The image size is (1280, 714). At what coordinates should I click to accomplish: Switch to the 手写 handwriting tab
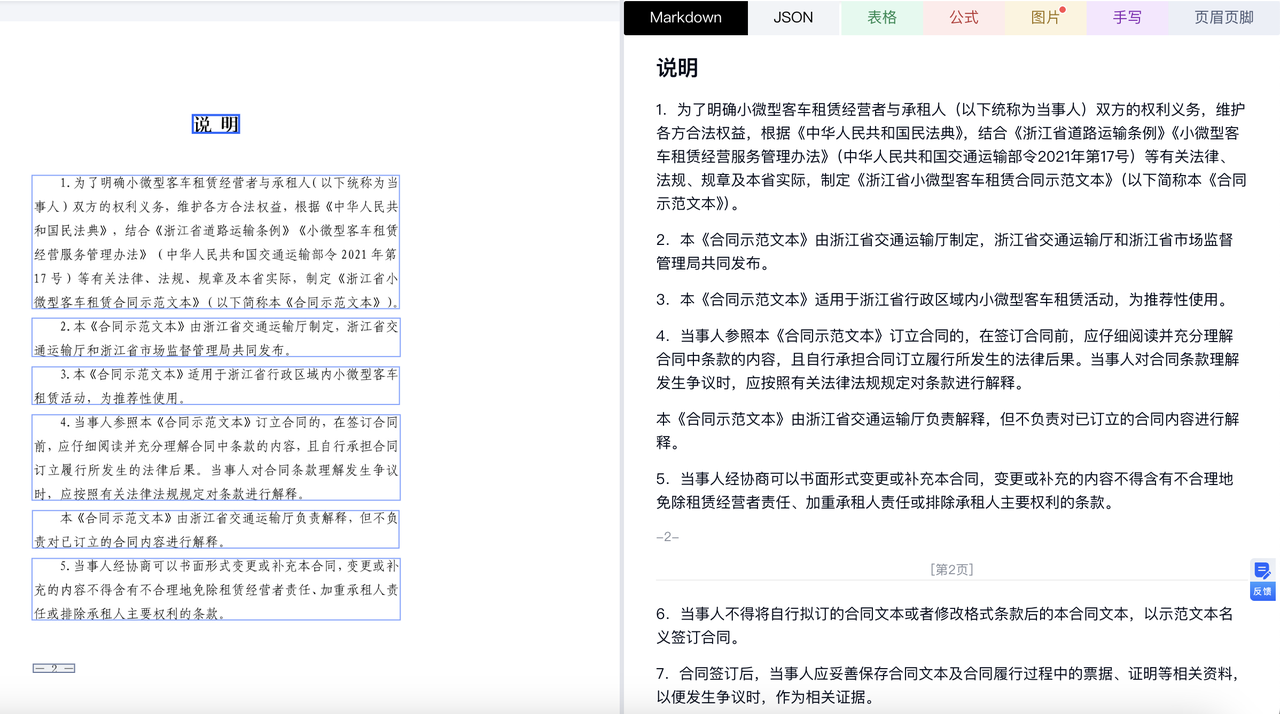1126,17
